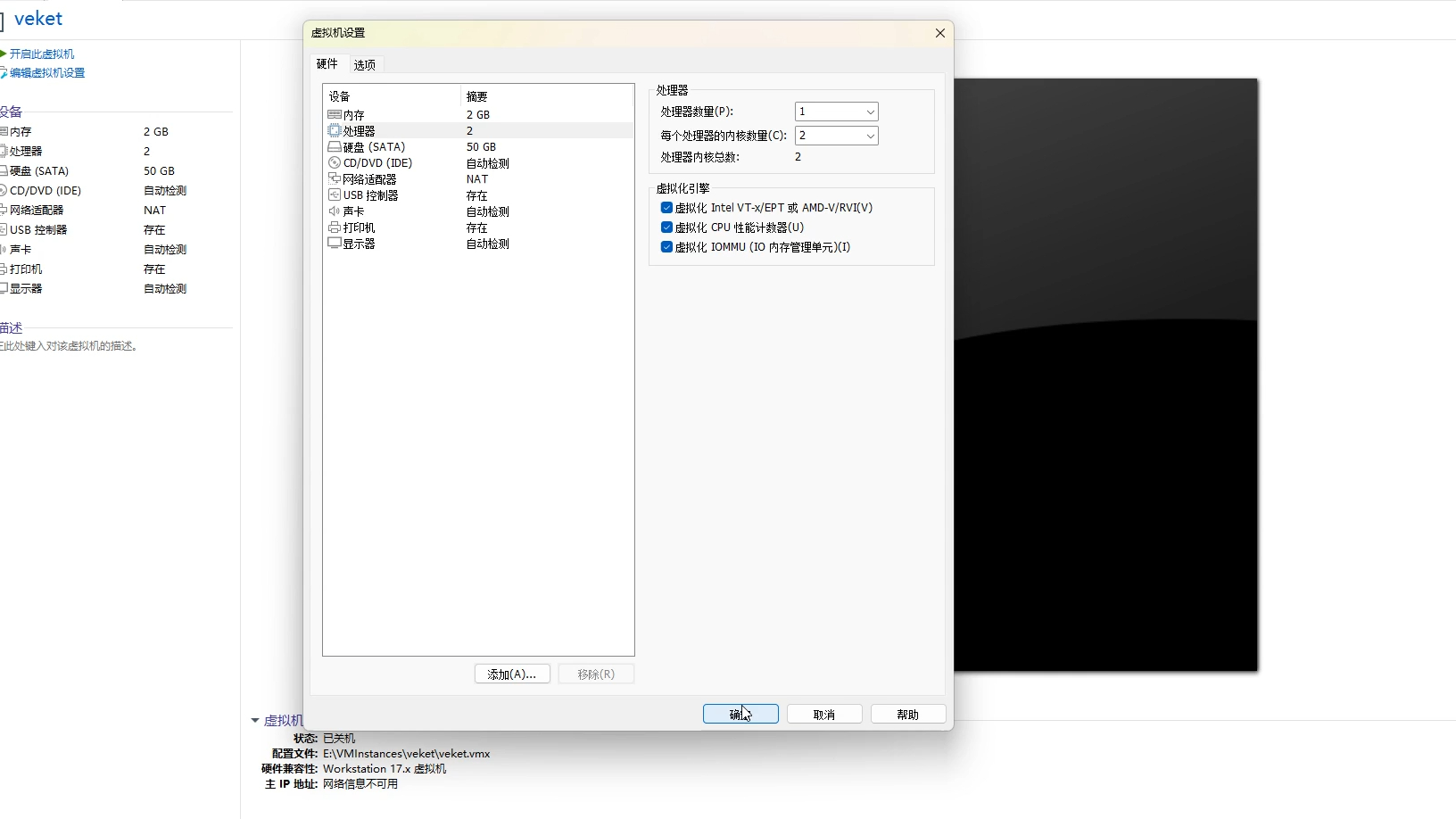Screen dimensions: 1456x819
Task: Click the Workstation 17.x 虚拟机 compatibility text
Action: (x=385, y=768)
